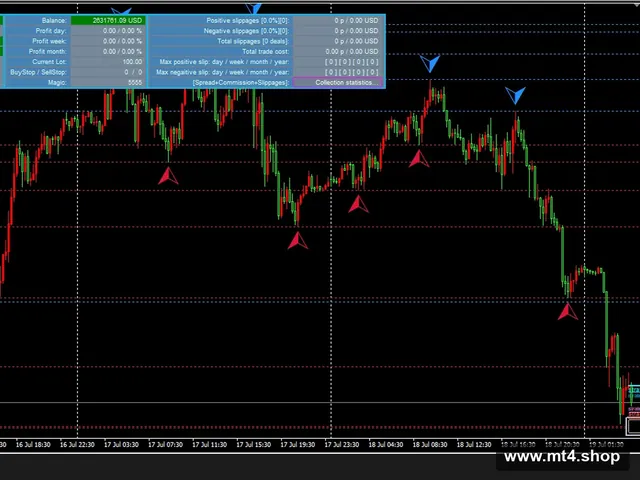Screen dimensions: 640x480
Task: Click the Total slippages value
Action: click(356, 41)
